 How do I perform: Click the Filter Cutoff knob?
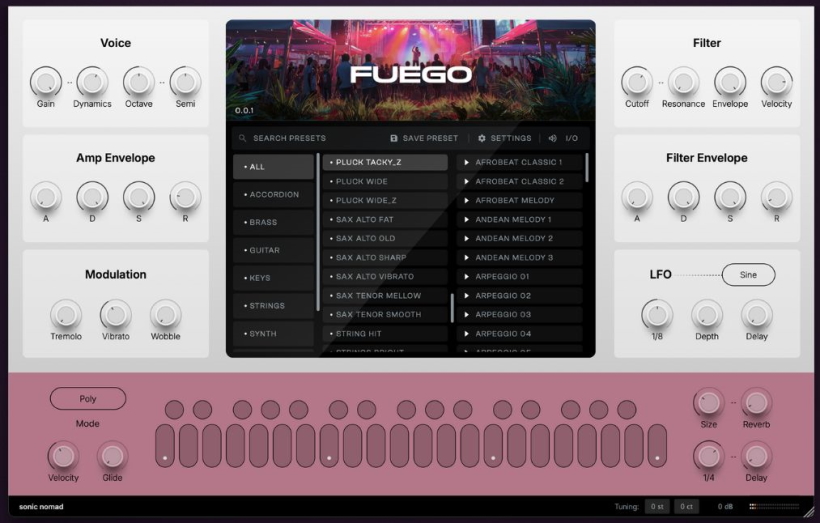point(636,82)
